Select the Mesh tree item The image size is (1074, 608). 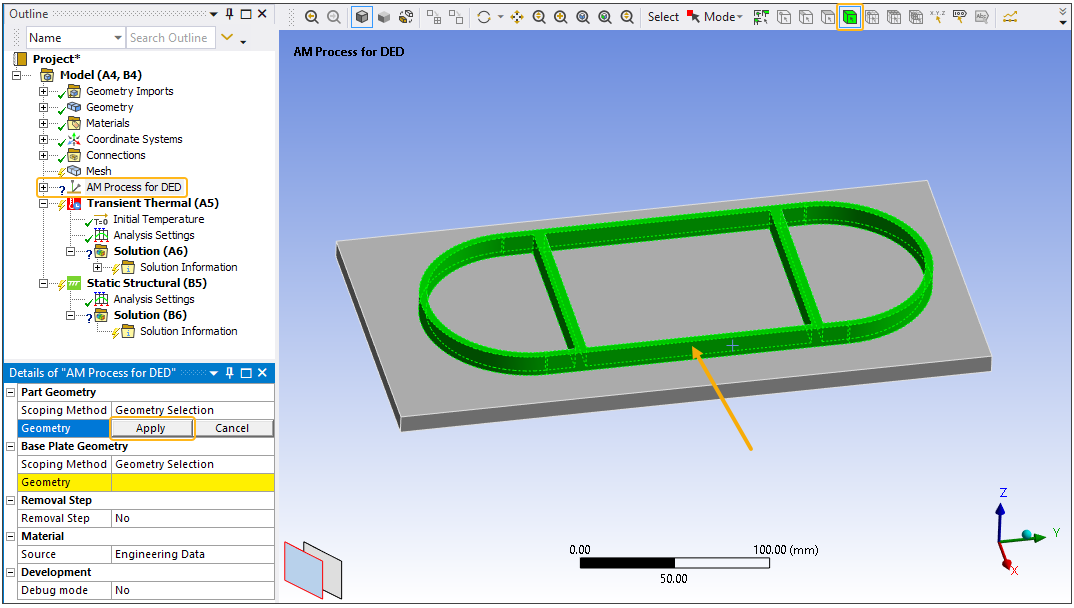[99, 171]
